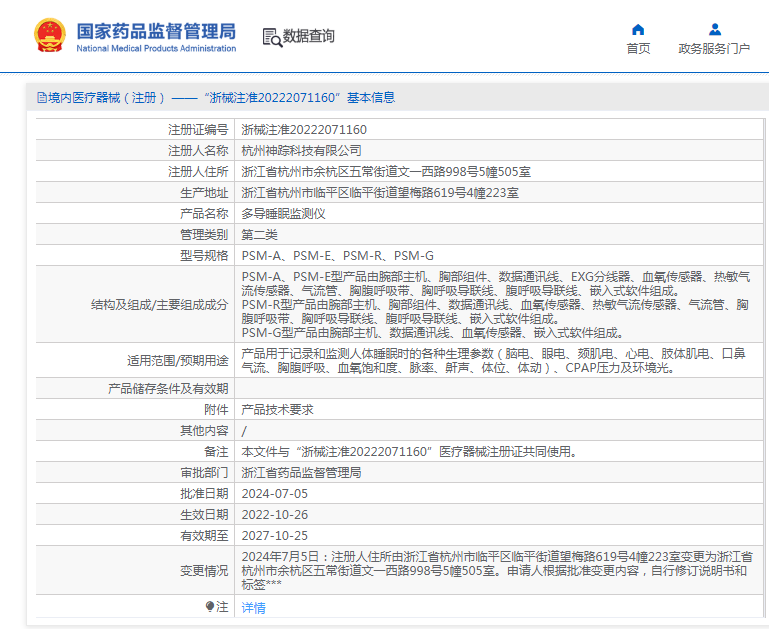Click the 产品技术要求 attachment text

pos(278,410)
